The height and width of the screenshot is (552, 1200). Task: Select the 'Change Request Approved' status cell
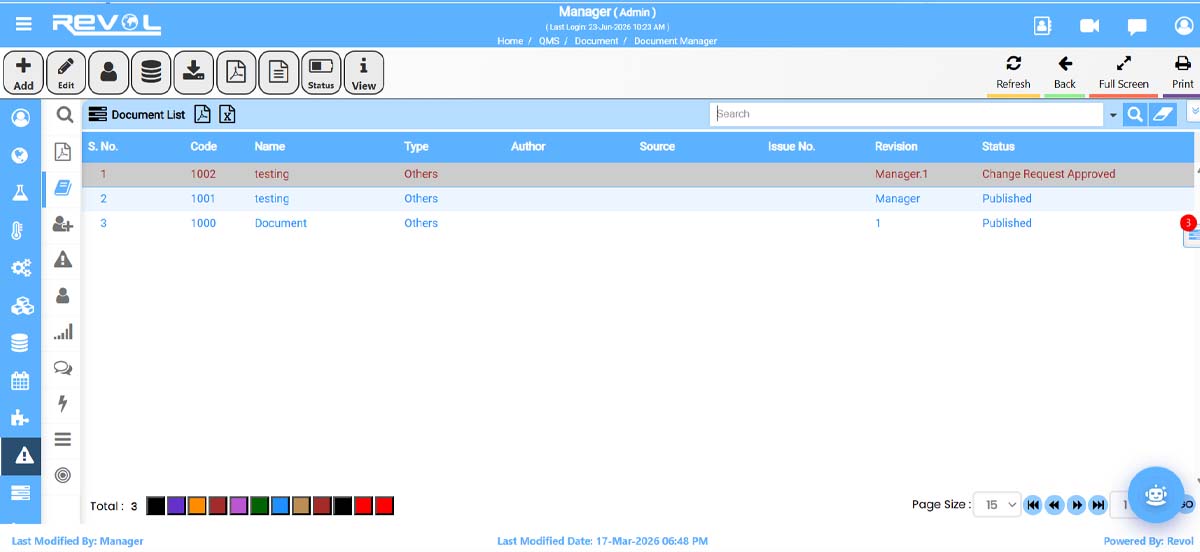pyautogui.click(x=1048, y=174)
